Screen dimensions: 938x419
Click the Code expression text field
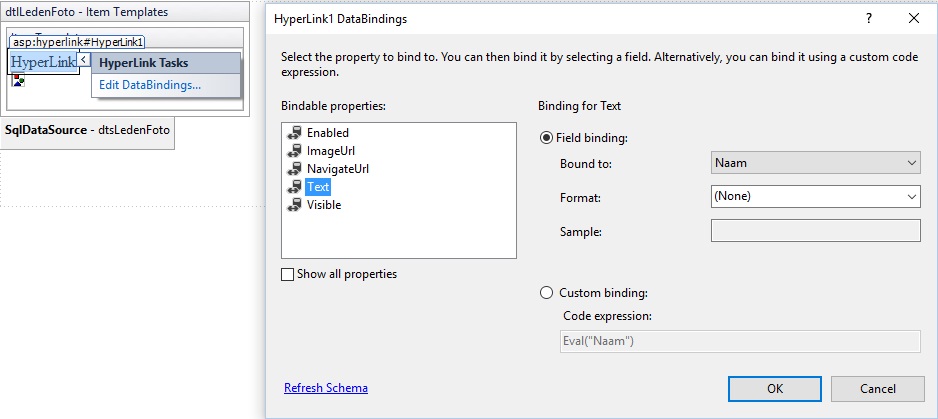[740, 341]
